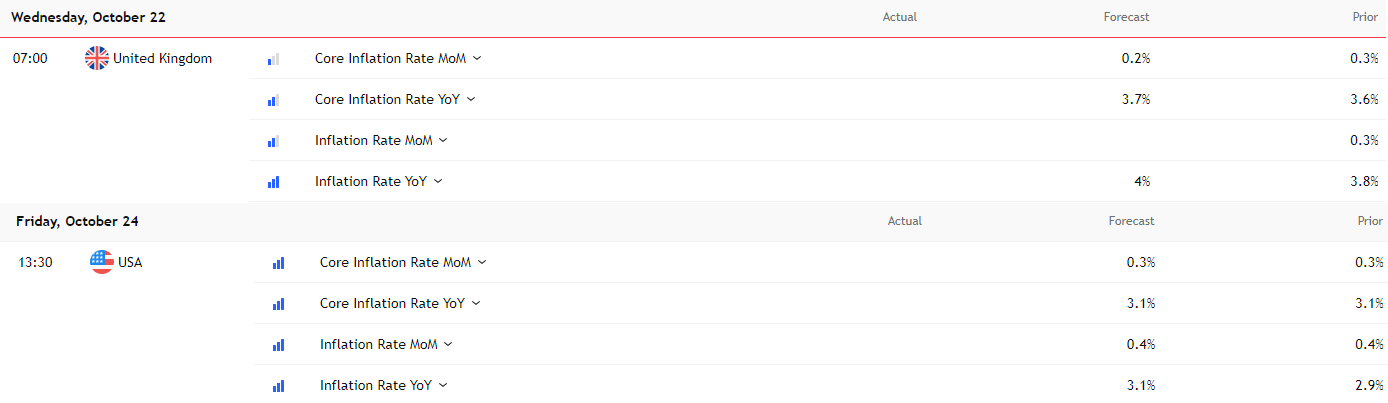Click the Prior header for October 24
Screen dimensions: 1388x403
click(x=1369, y=221)
